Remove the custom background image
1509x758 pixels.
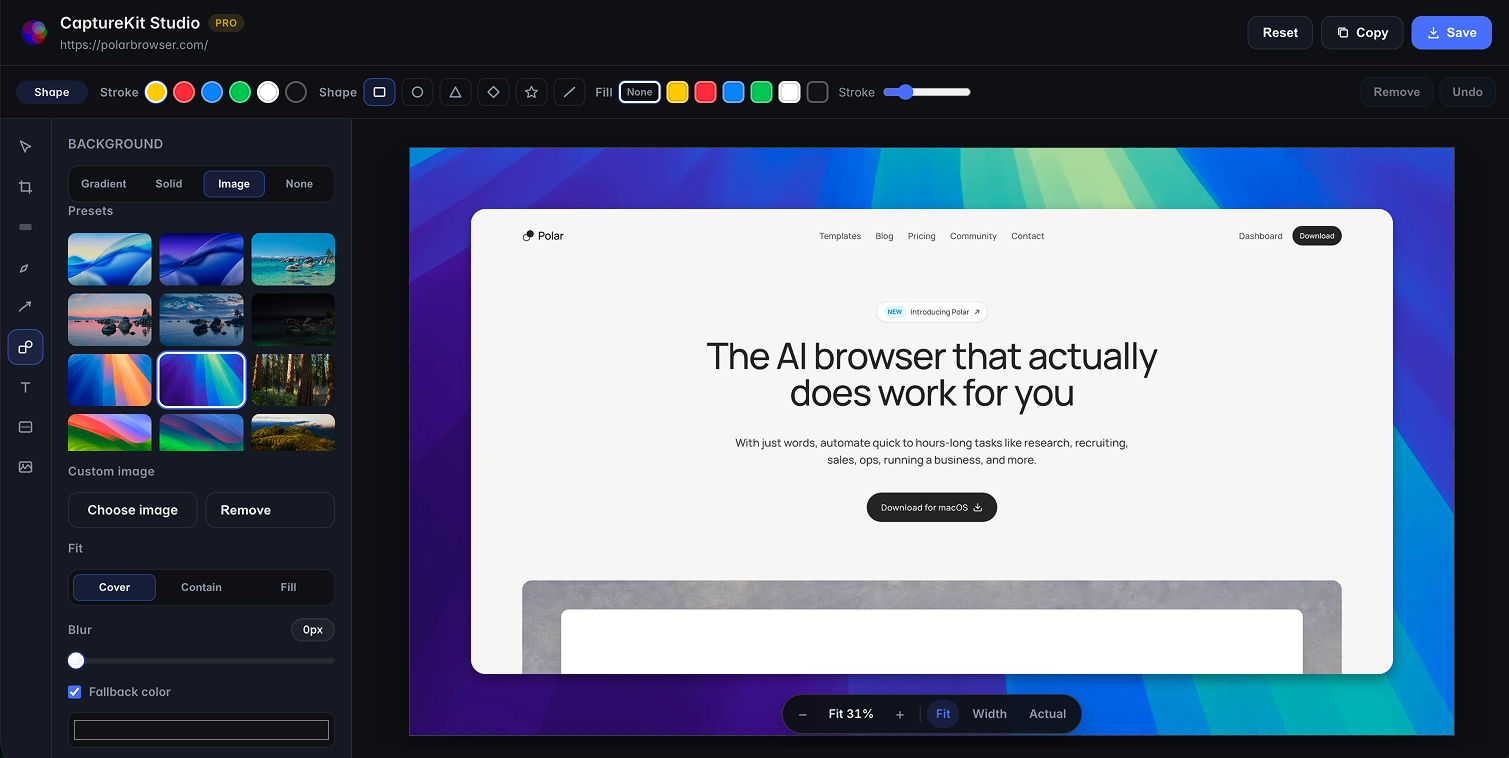(x=270, y=510)
